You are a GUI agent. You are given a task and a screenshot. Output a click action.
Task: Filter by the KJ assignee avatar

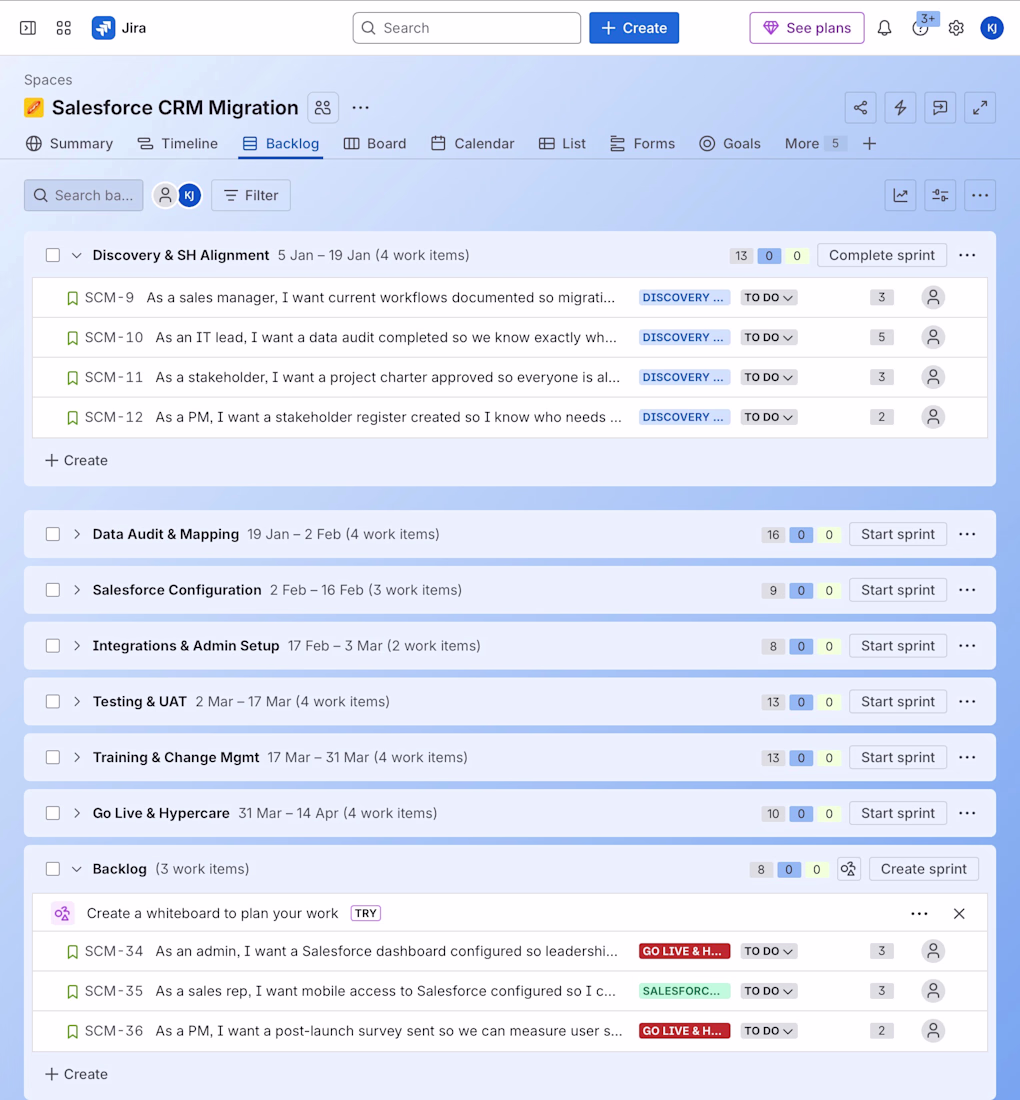(189, 195)
